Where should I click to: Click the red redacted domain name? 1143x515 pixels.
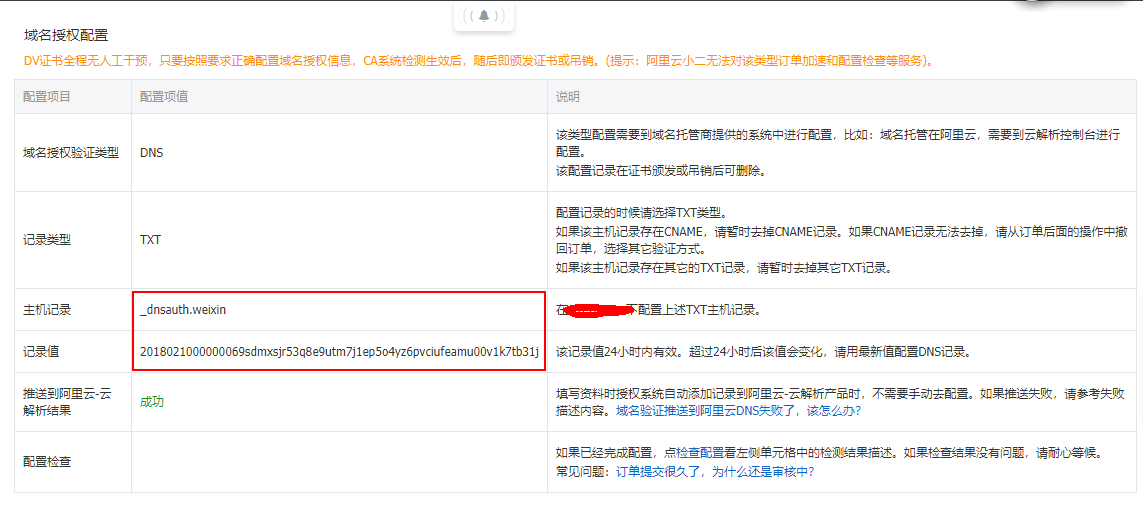[598, 310]
